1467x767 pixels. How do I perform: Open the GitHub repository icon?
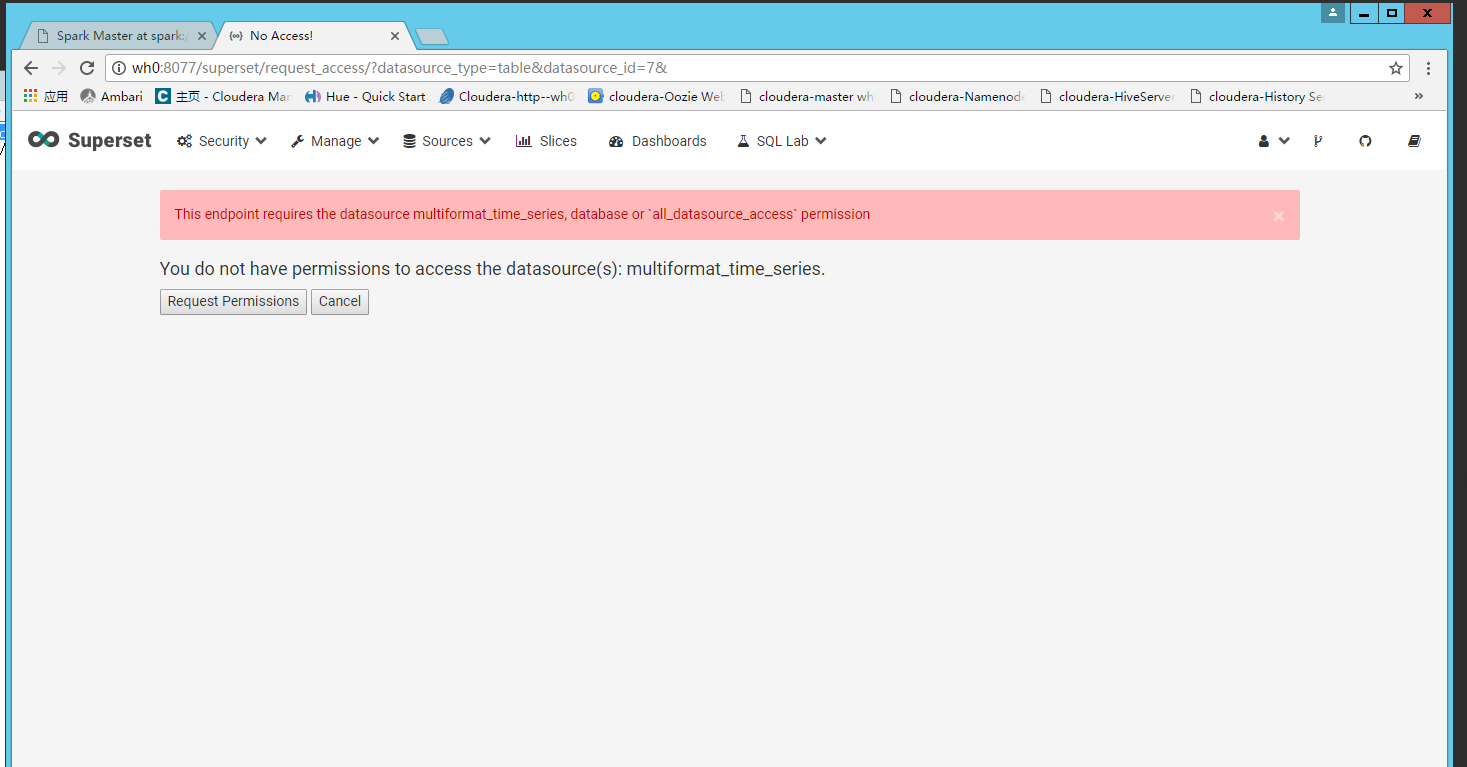click(x=1365, y=141)
